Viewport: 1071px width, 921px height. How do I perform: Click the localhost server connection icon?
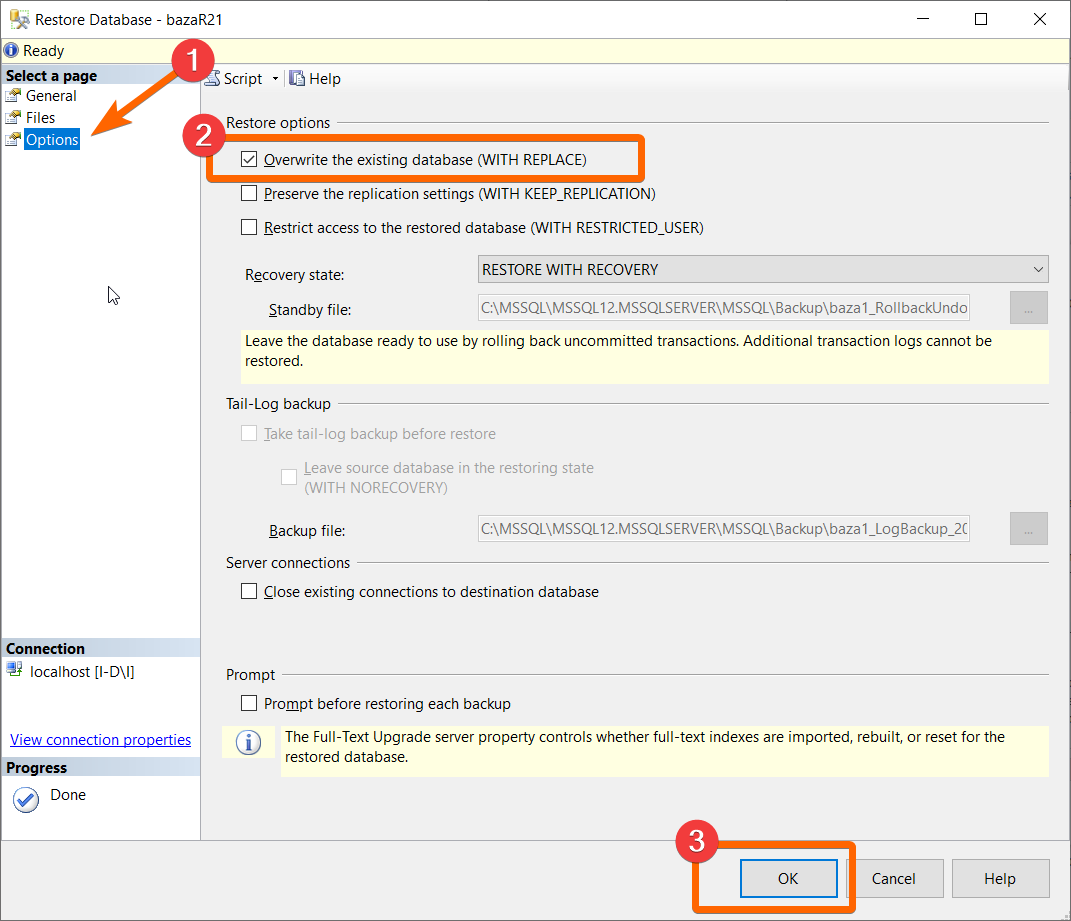pos(14,670)
